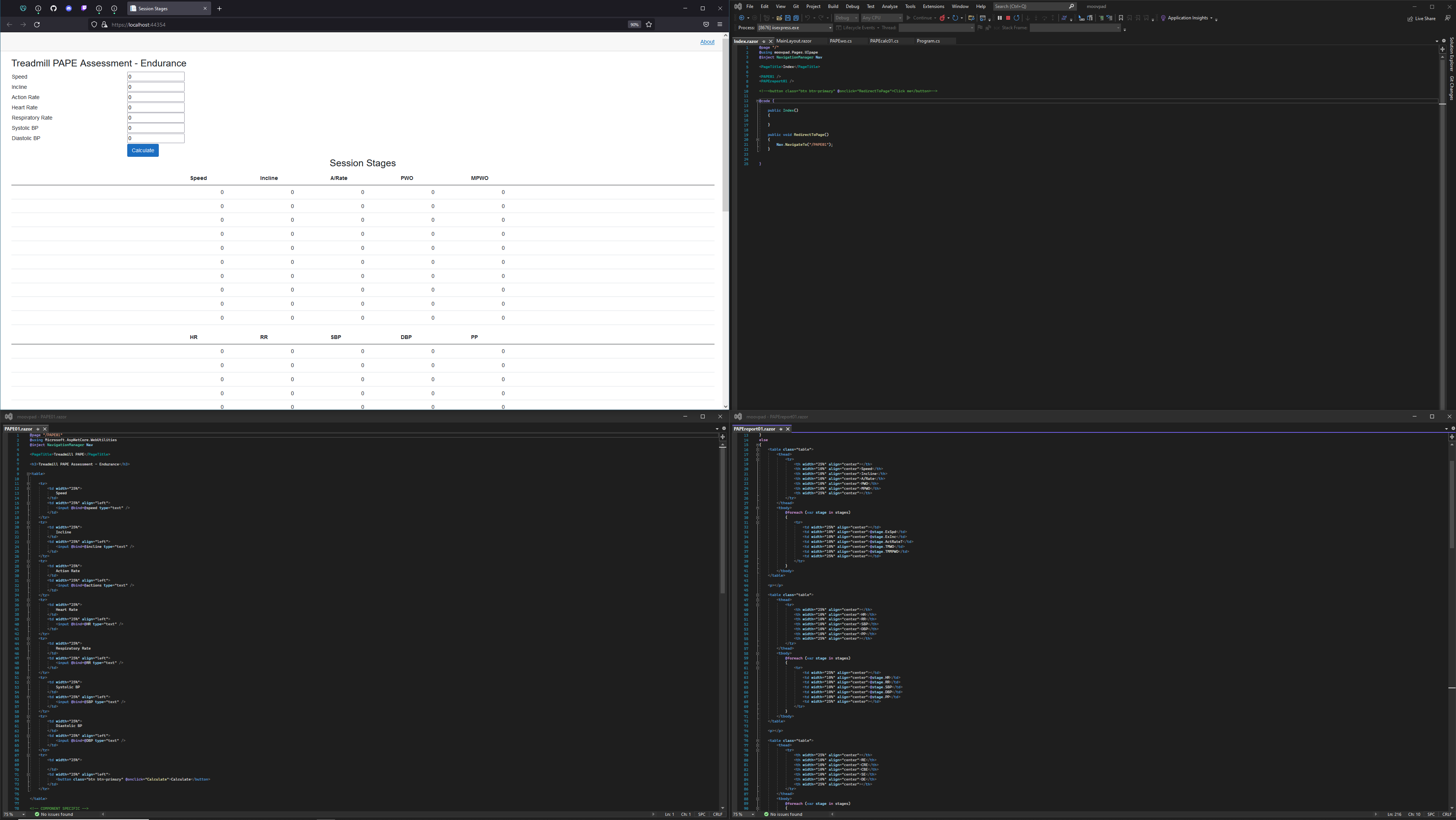The width and height of the screenshot is (1456, 820).
Task: Open a new browser tab
Action: (x=219, y=8)
